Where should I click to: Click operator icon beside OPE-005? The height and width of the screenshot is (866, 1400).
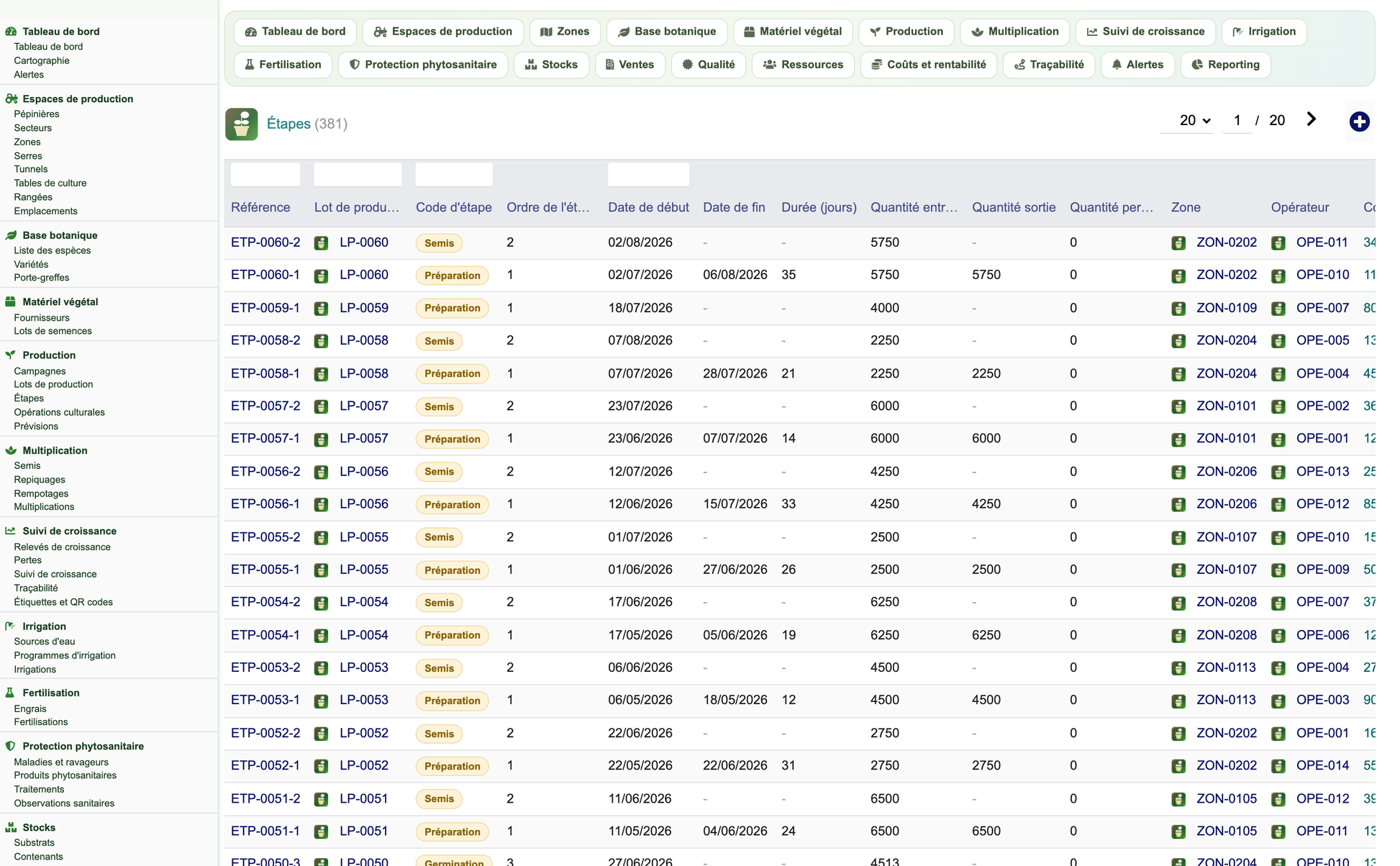[1278, 341]
